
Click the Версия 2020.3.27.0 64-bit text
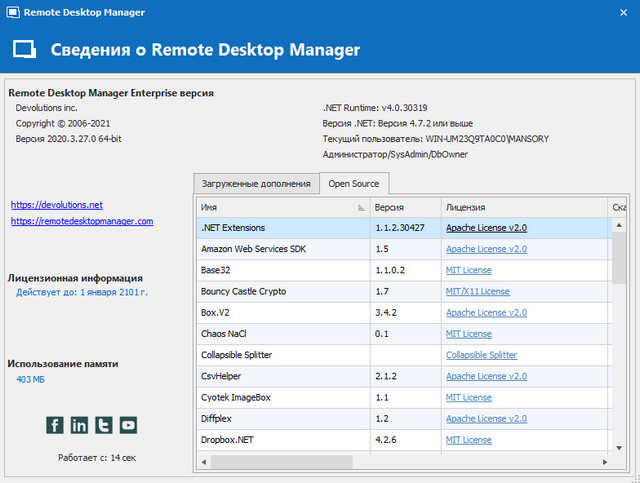[x=69, y=139]
